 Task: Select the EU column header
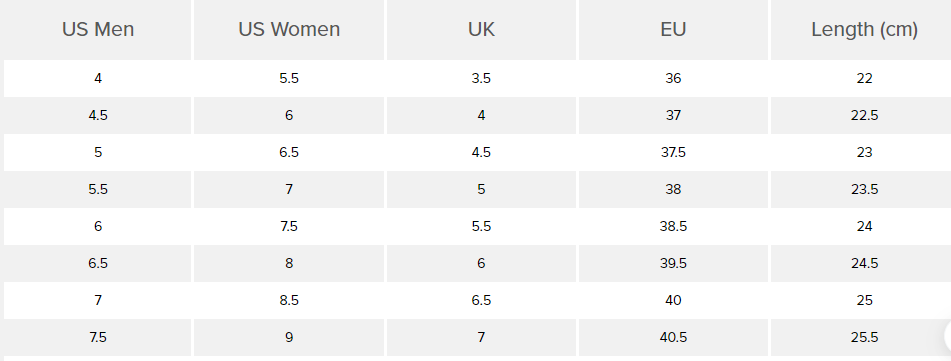pyautogui.click(x=673, y=29)
